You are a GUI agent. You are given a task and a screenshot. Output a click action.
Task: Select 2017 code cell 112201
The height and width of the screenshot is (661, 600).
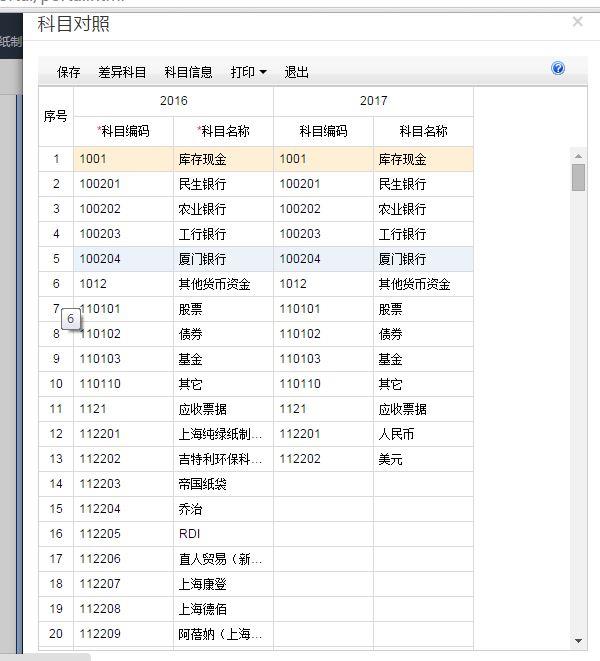click(323, 434)
